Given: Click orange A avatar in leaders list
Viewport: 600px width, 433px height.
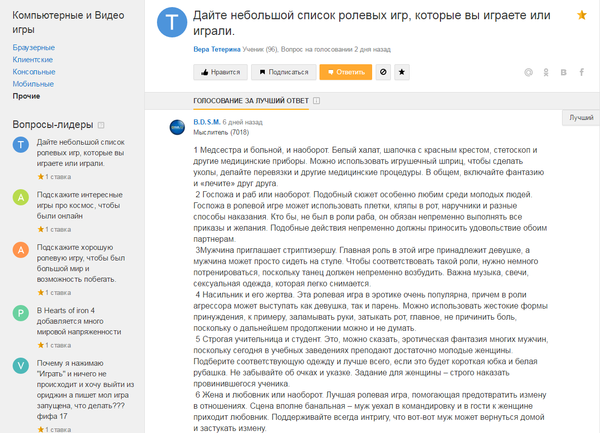Looking at the screenshot, I should click(x=21, y=250).
